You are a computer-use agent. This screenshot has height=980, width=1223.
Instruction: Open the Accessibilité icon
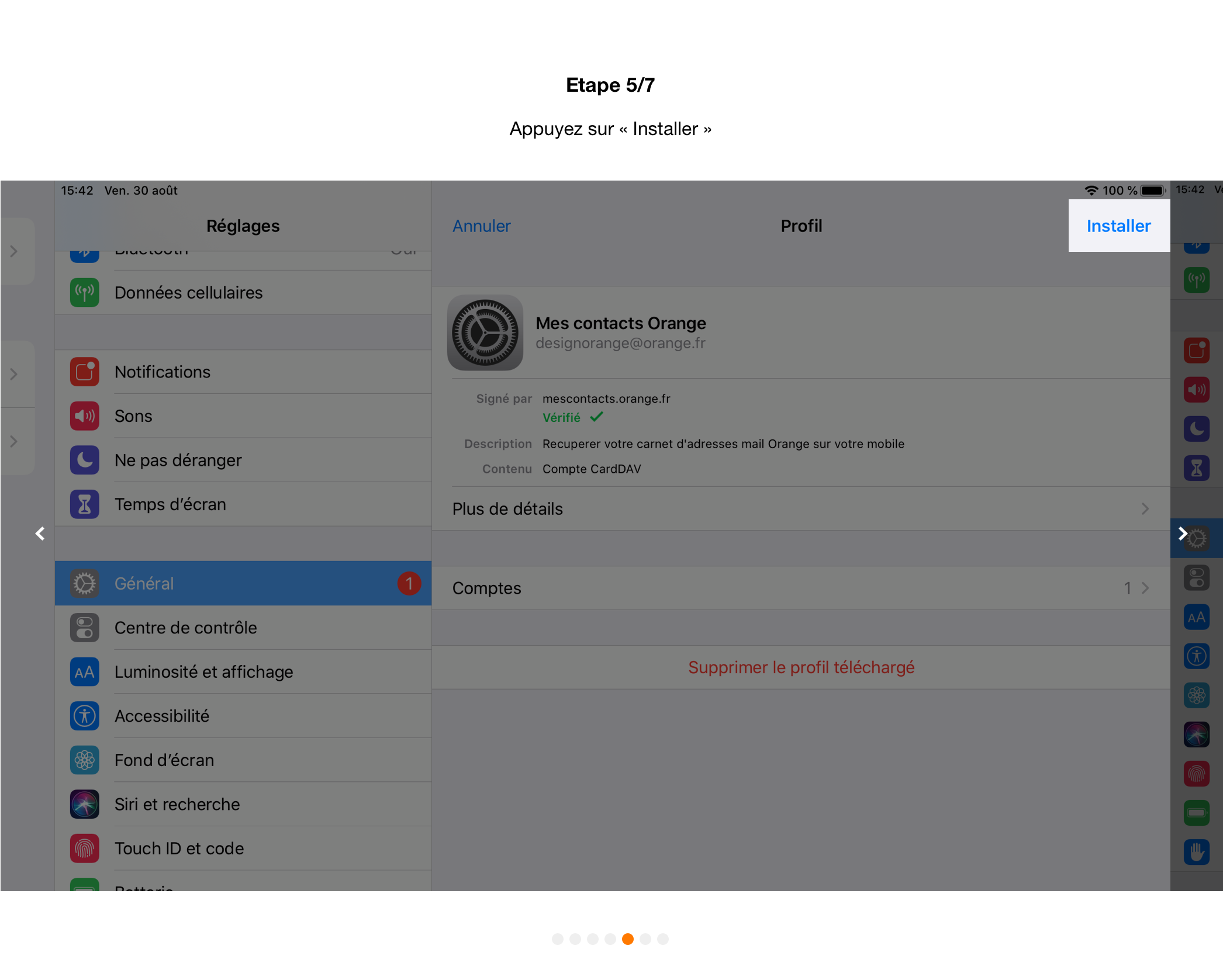tap(85, 716)
